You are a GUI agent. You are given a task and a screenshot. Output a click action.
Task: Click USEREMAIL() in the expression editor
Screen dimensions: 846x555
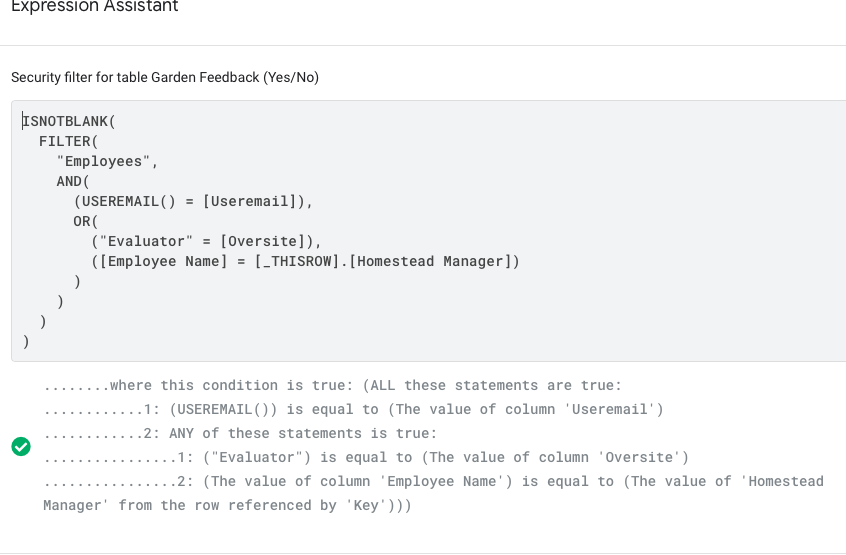pos(125,201)
